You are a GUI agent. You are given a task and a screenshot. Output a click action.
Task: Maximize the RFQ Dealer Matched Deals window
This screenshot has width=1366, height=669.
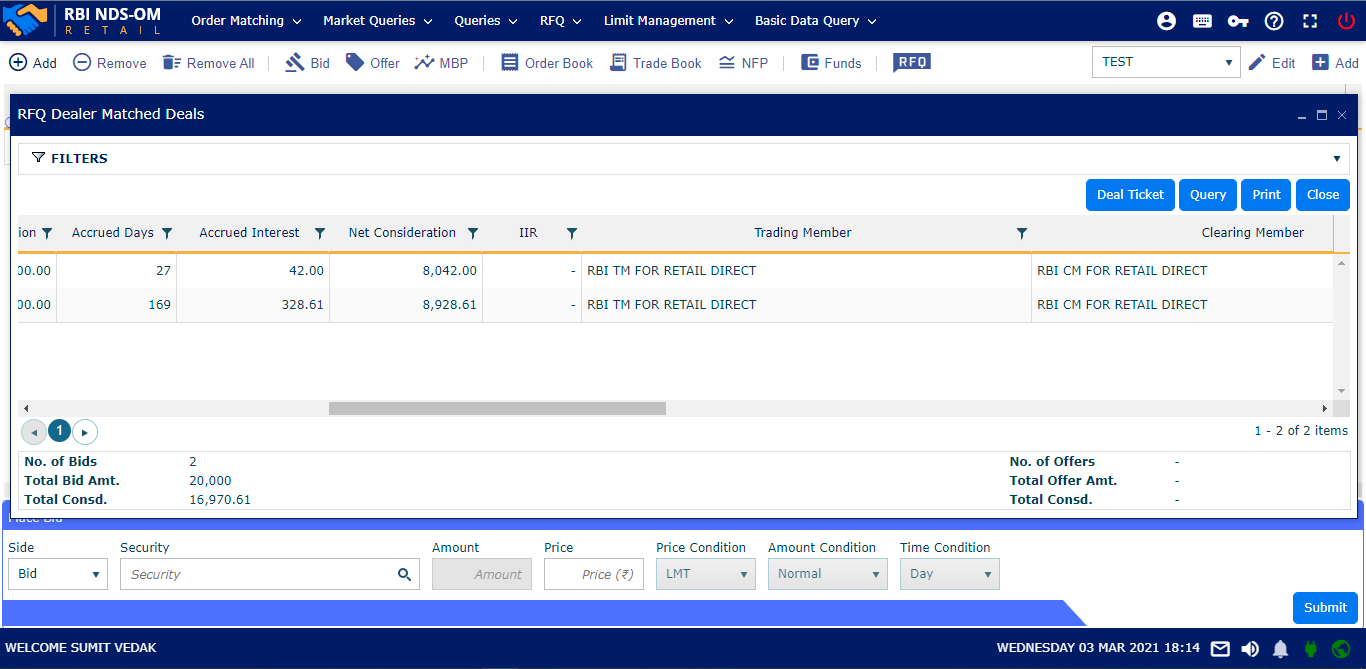coord(1322,115)
